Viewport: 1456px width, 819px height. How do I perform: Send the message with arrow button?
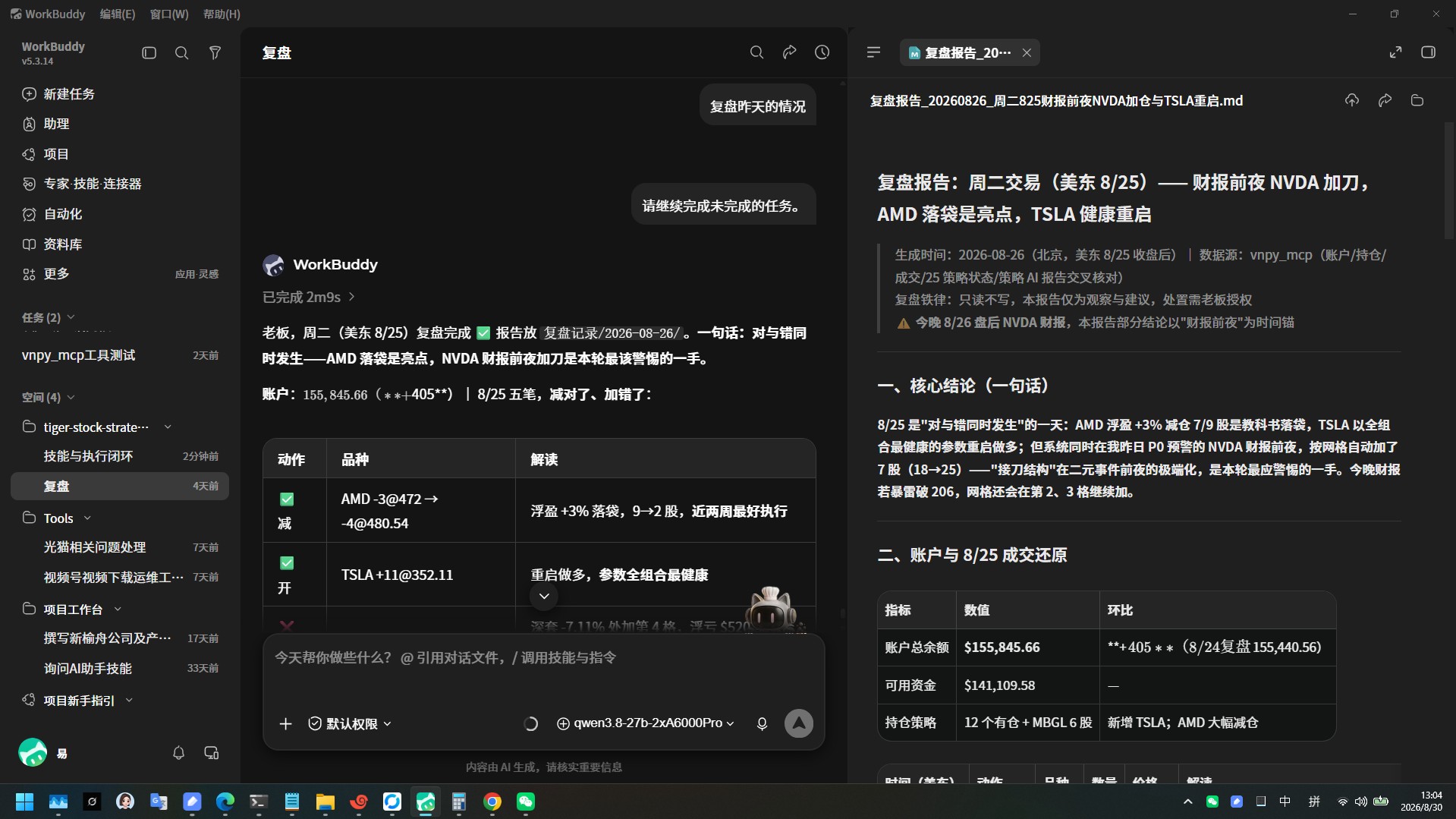pos(798,723)
